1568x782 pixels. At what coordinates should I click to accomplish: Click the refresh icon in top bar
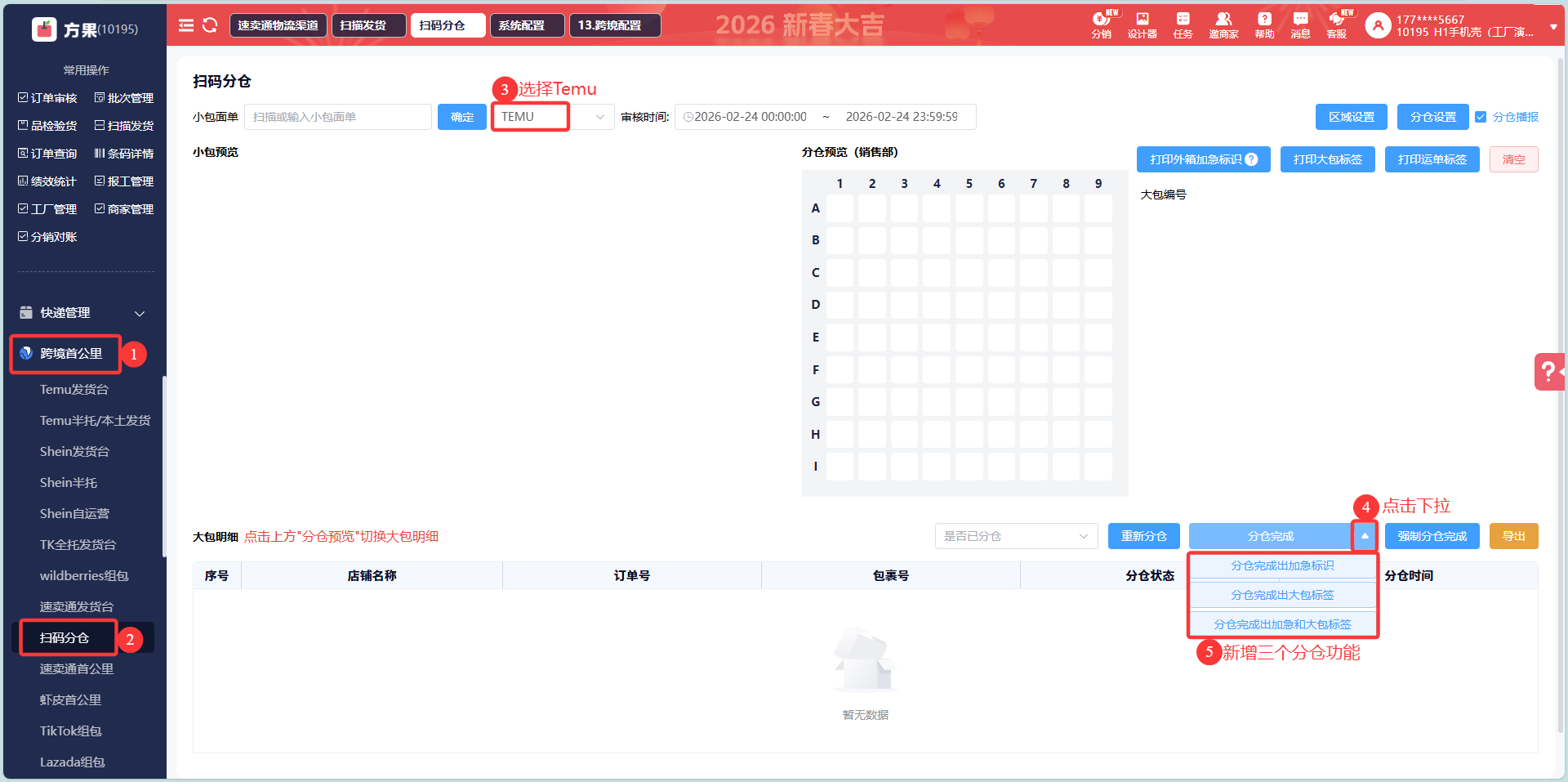coord(210,25)
